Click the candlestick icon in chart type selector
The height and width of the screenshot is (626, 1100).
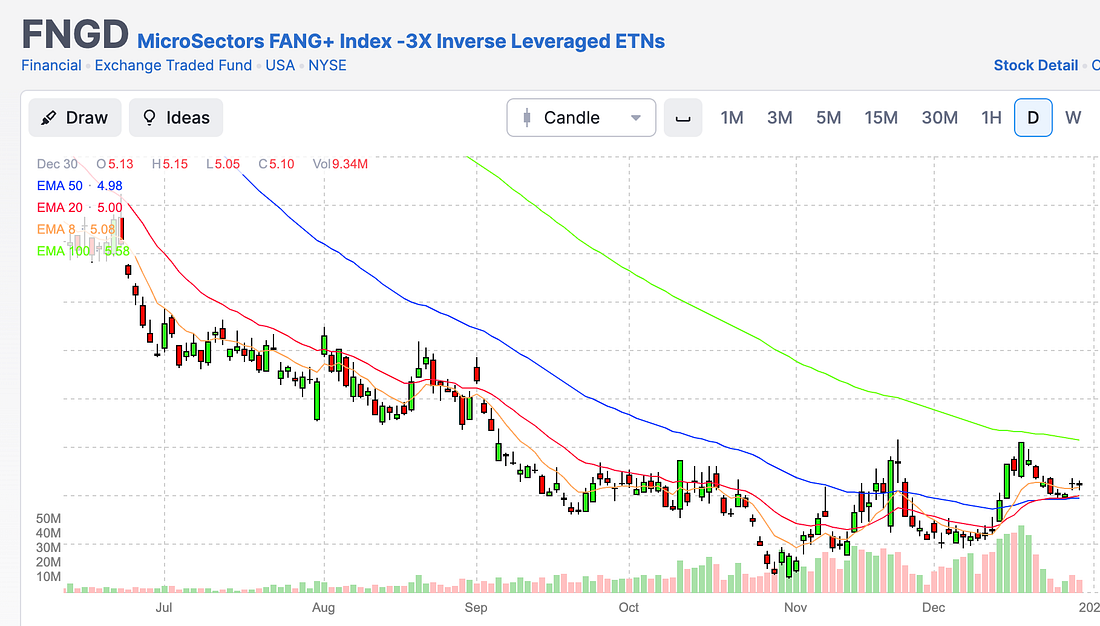(x=527, y=118)
